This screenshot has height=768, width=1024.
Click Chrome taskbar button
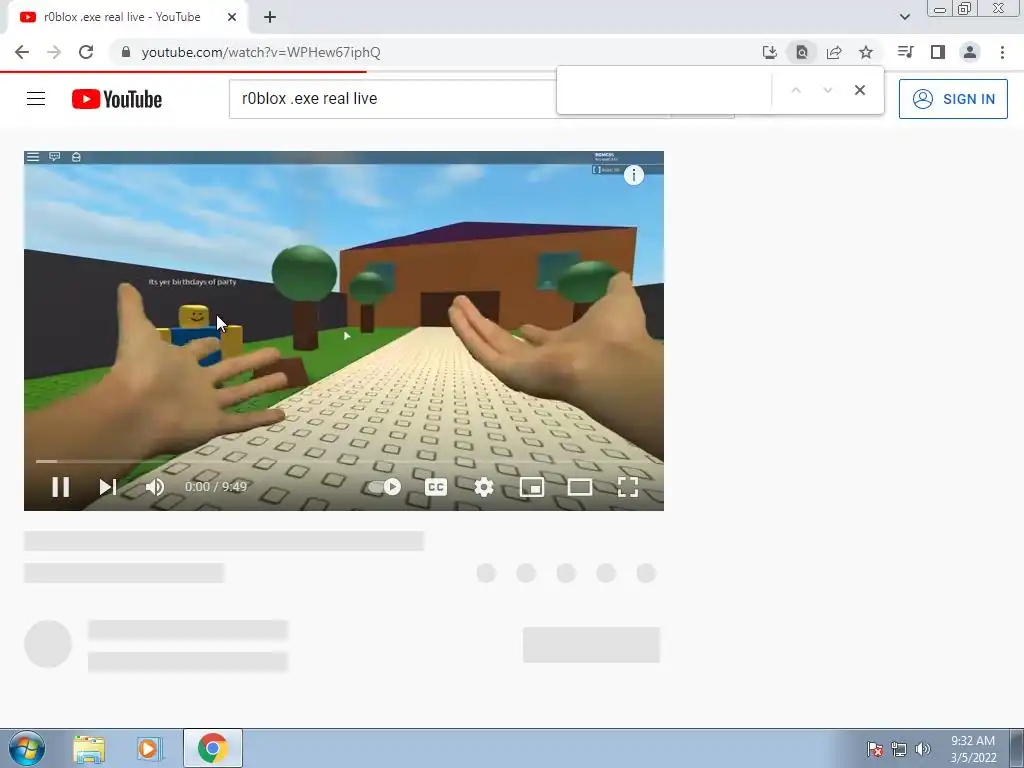213,748
